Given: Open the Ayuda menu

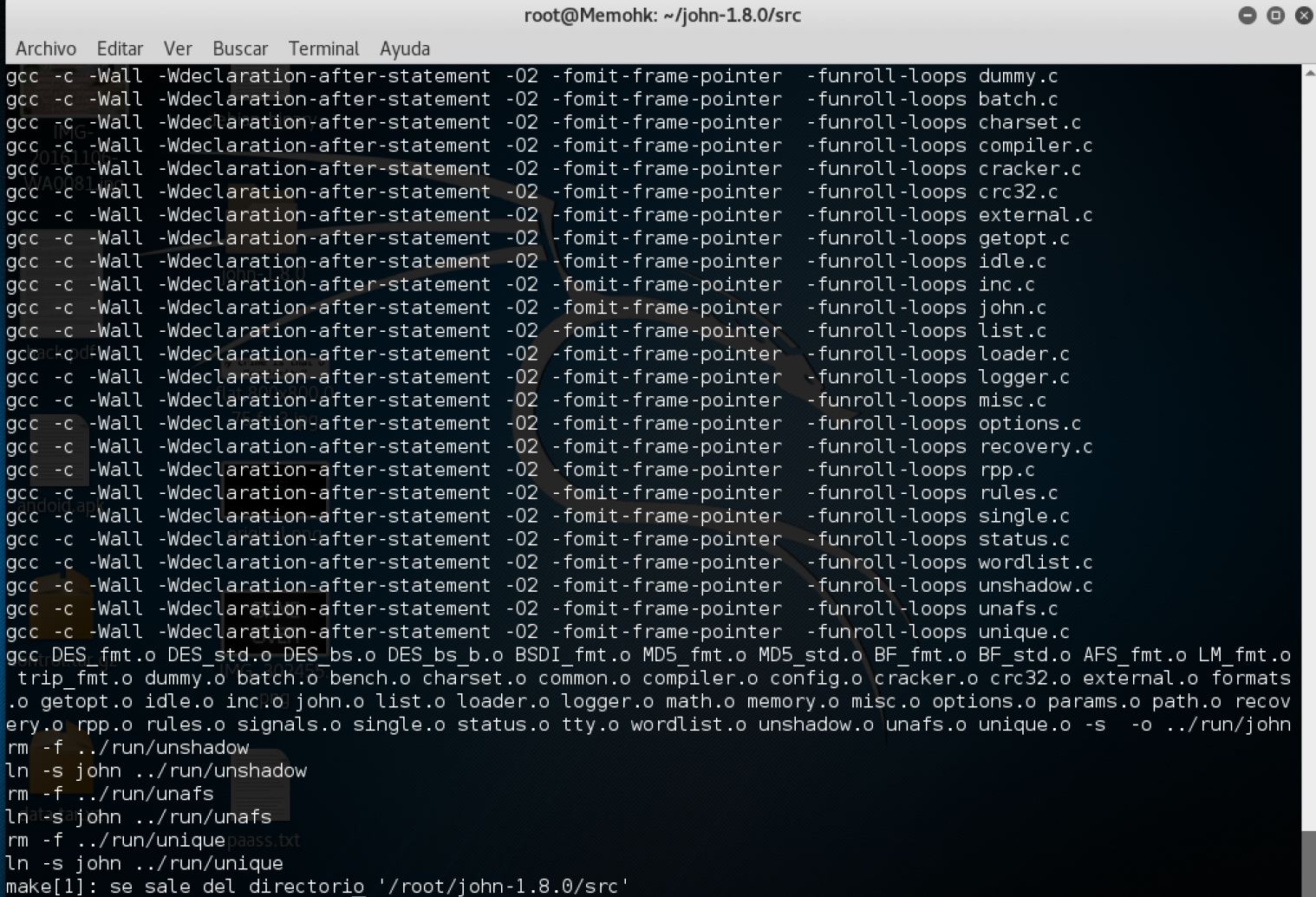Looking at the screenshot, I should coord(404,49).
